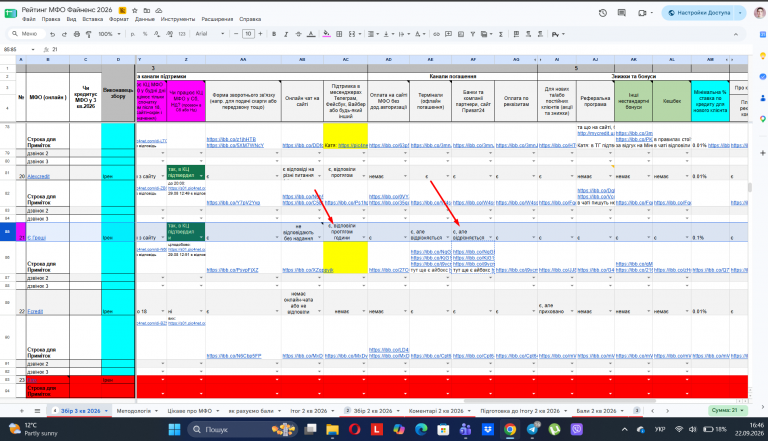Screen dimensions: 768x441
Task: Expand sharing options arrow beside Настройки Доступа
Action: click(x=740, y=13)
